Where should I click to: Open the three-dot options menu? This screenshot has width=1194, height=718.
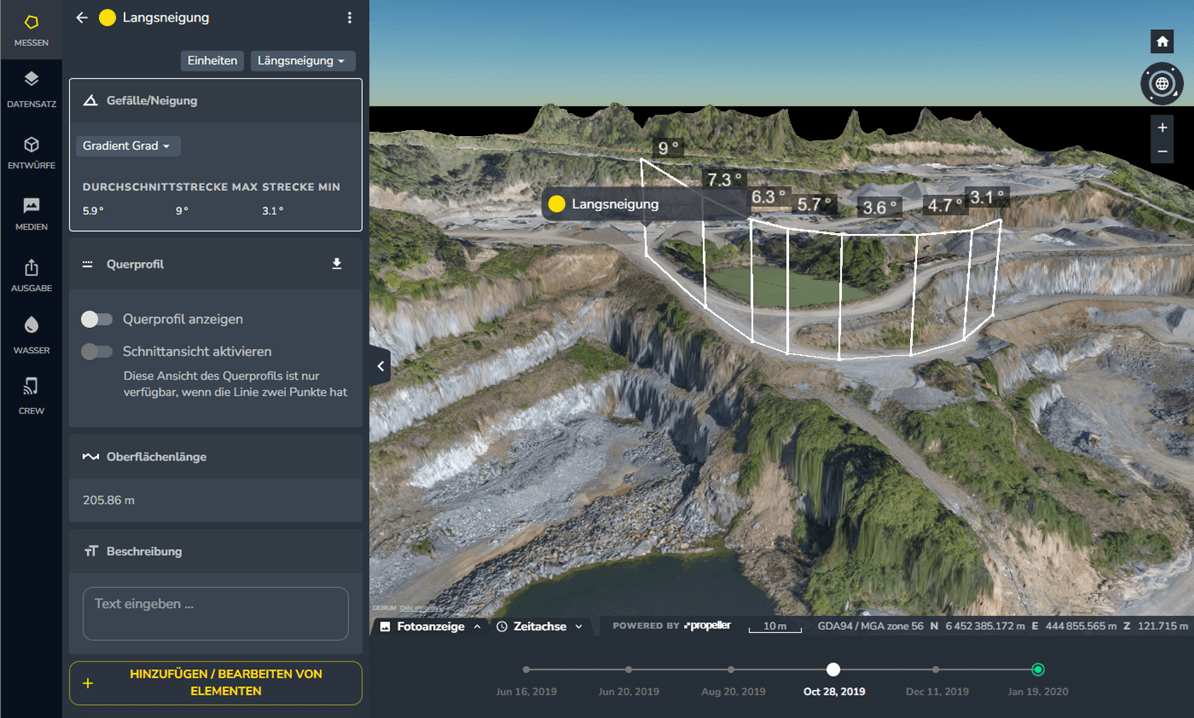click(349, 18)
